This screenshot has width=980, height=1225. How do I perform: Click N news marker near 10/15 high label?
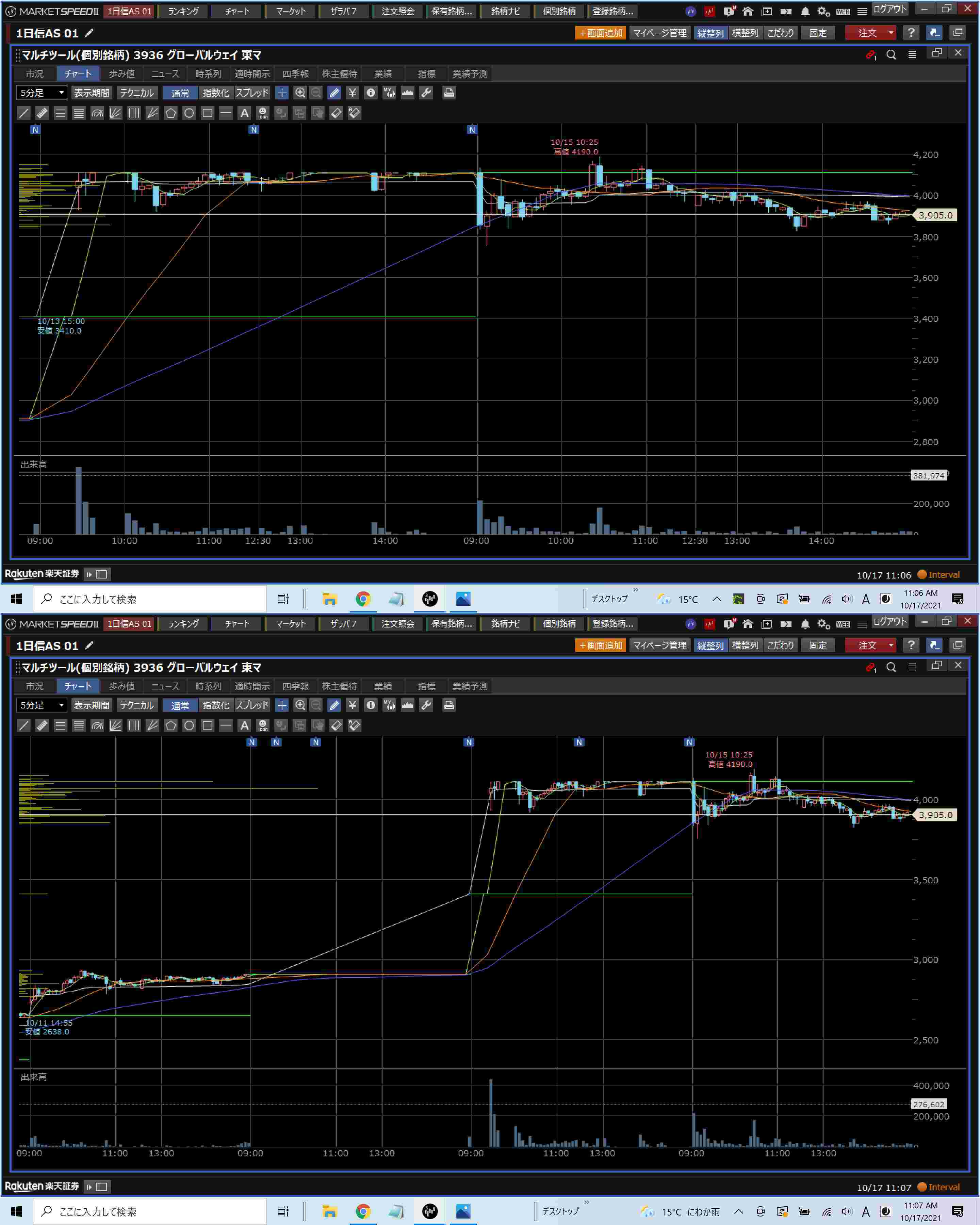click(x=689, y=742)
